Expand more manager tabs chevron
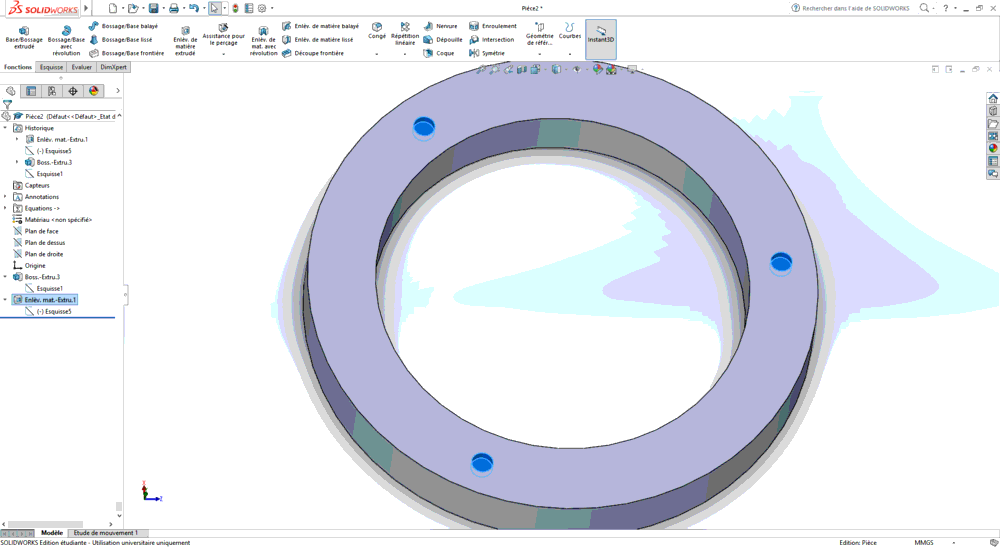The image size is (1000, 547). pyautogui.click(x=118, y=91)
